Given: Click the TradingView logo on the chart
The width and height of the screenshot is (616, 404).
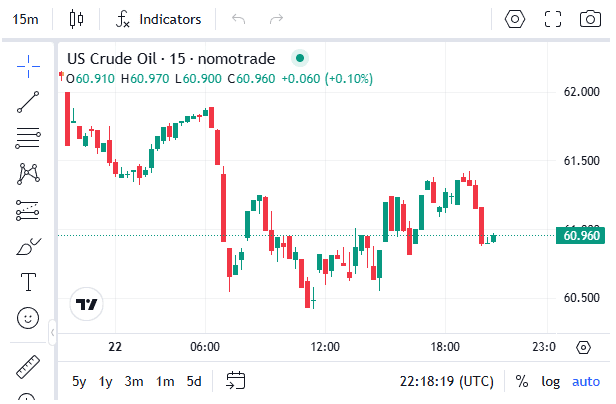Looking at the screenshot, I should pos(86,304).
